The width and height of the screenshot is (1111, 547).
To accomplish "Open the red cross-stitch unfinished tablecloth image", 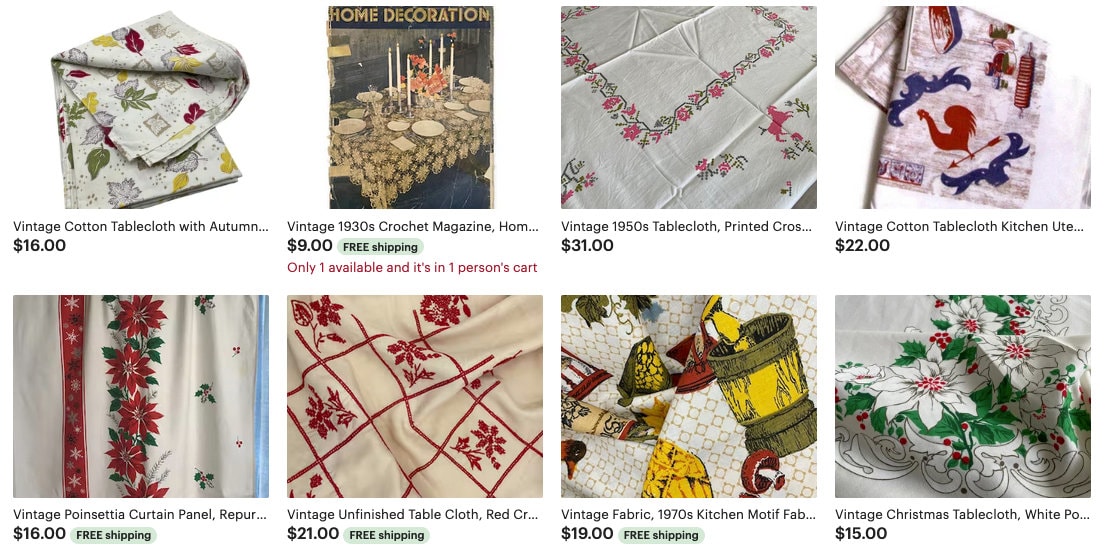I will [x=414, y=396].
